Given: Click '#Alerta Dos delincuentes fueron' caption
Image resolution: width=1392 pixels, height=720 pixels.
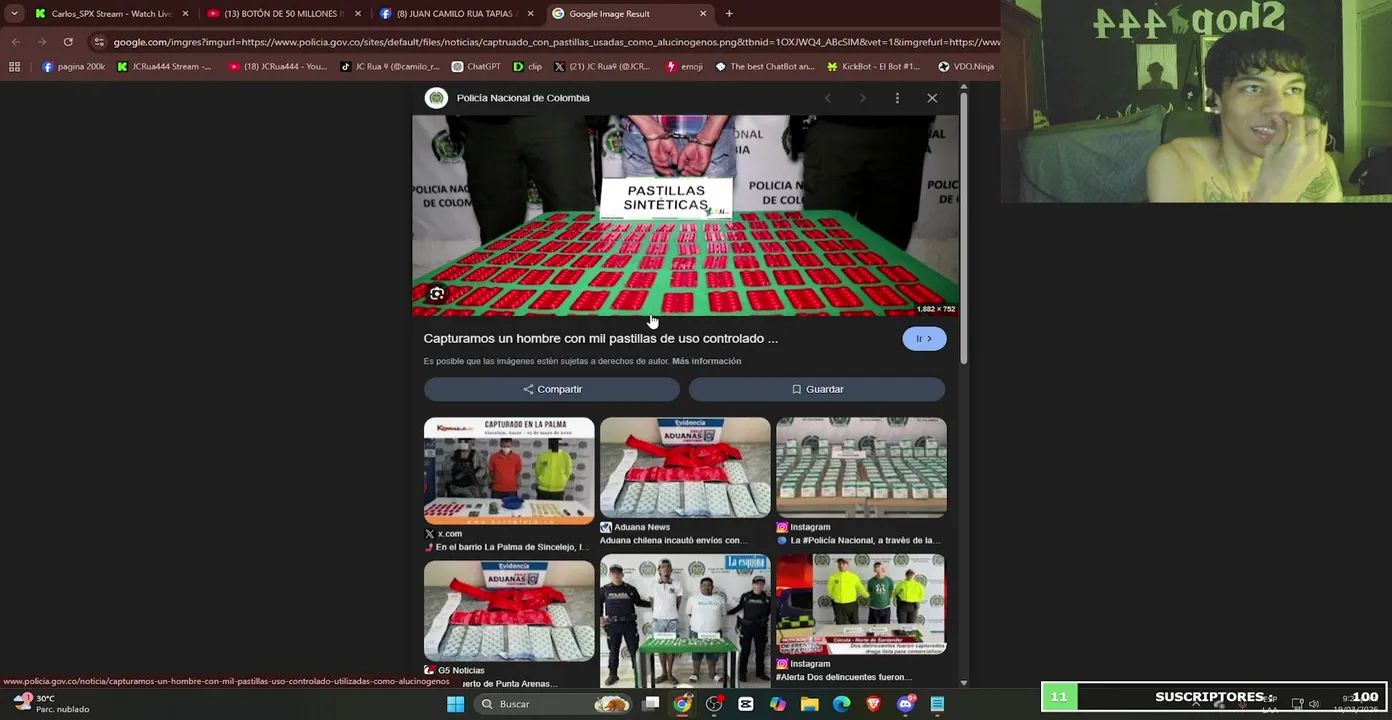Looking at the screenshot, I should [844, 678].
